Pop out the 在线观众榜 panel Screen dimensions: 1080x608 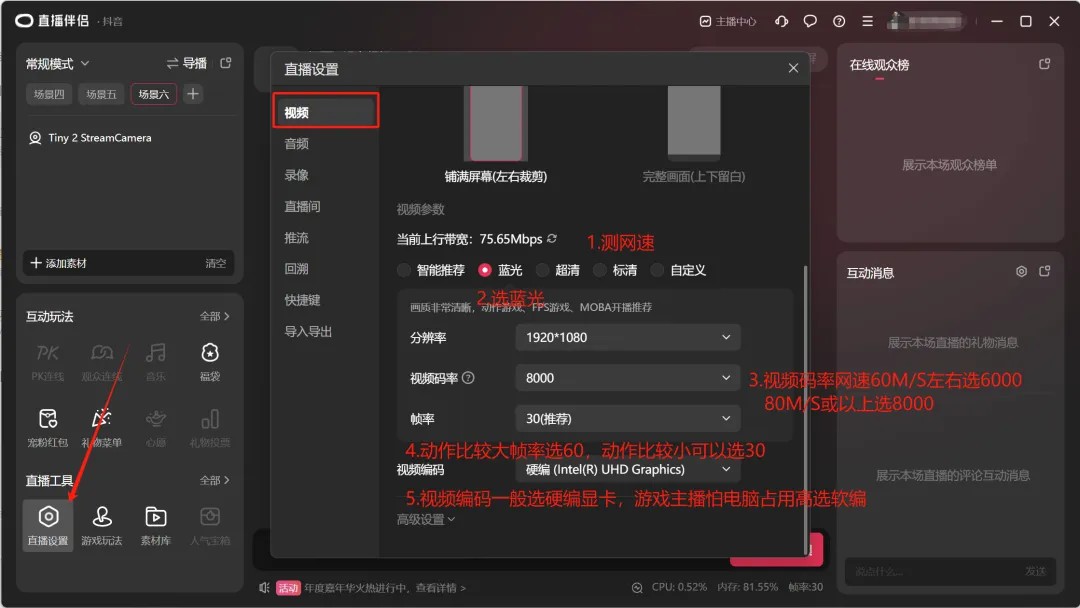click(1045, 64)
